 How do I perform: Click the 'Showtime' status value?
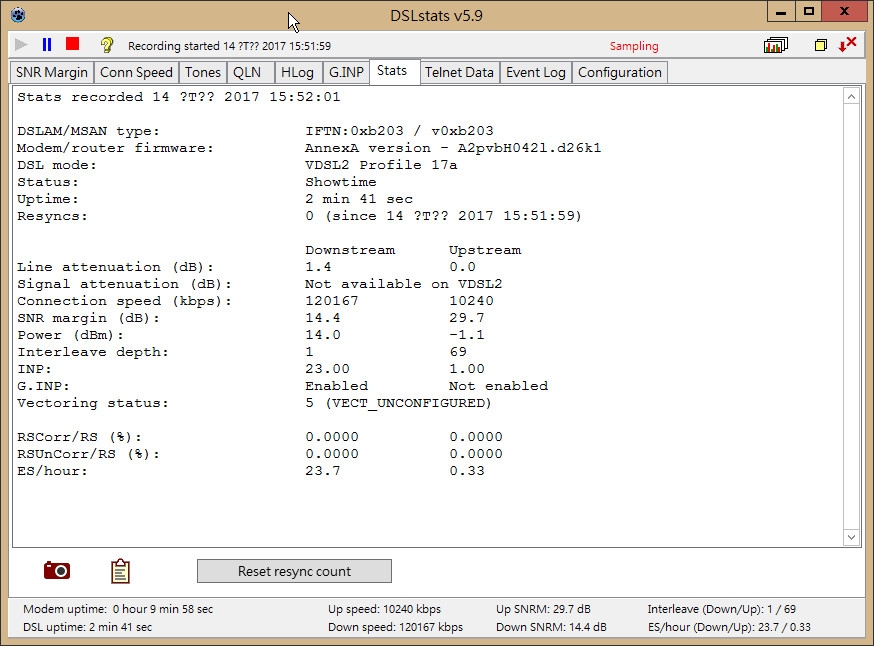[341, 182]
